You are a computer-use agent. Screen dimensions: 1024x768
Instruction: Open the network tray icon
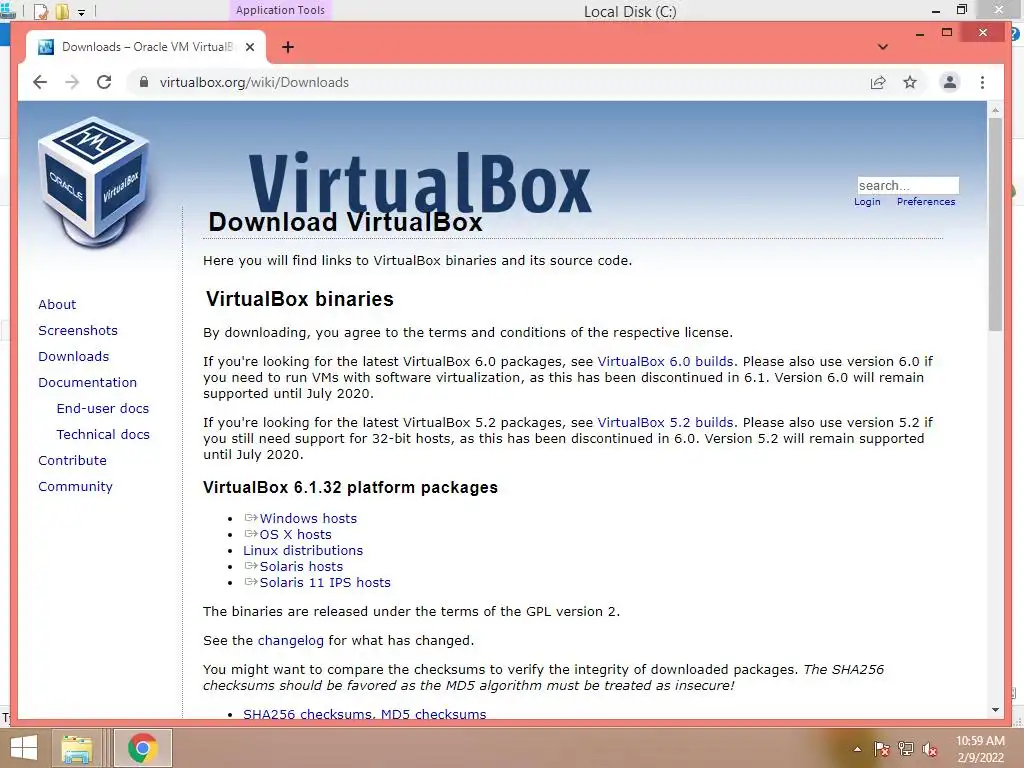click(x=906, y=749)
